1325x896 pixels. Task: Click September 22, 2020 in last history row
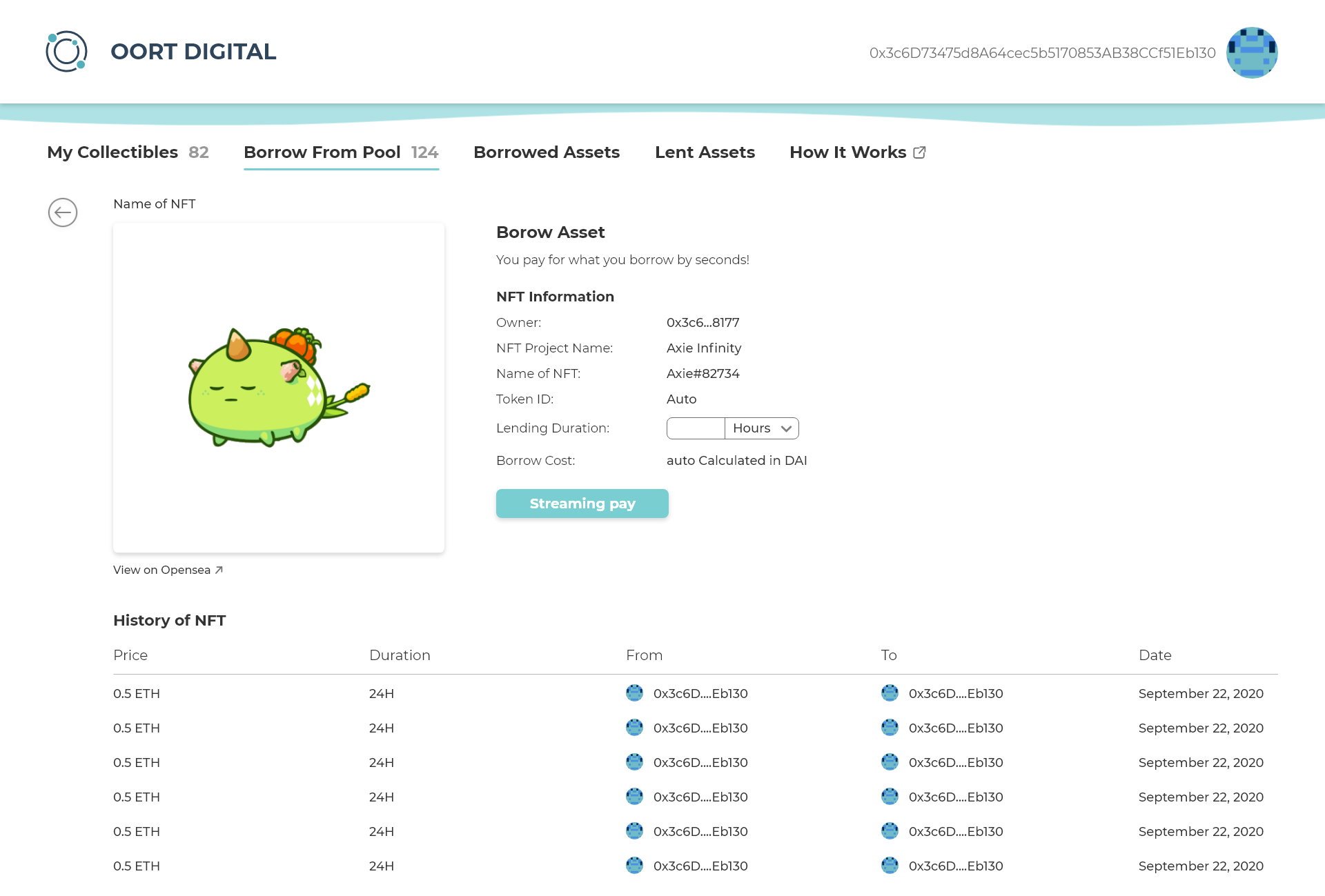(x=1201, y=866)
